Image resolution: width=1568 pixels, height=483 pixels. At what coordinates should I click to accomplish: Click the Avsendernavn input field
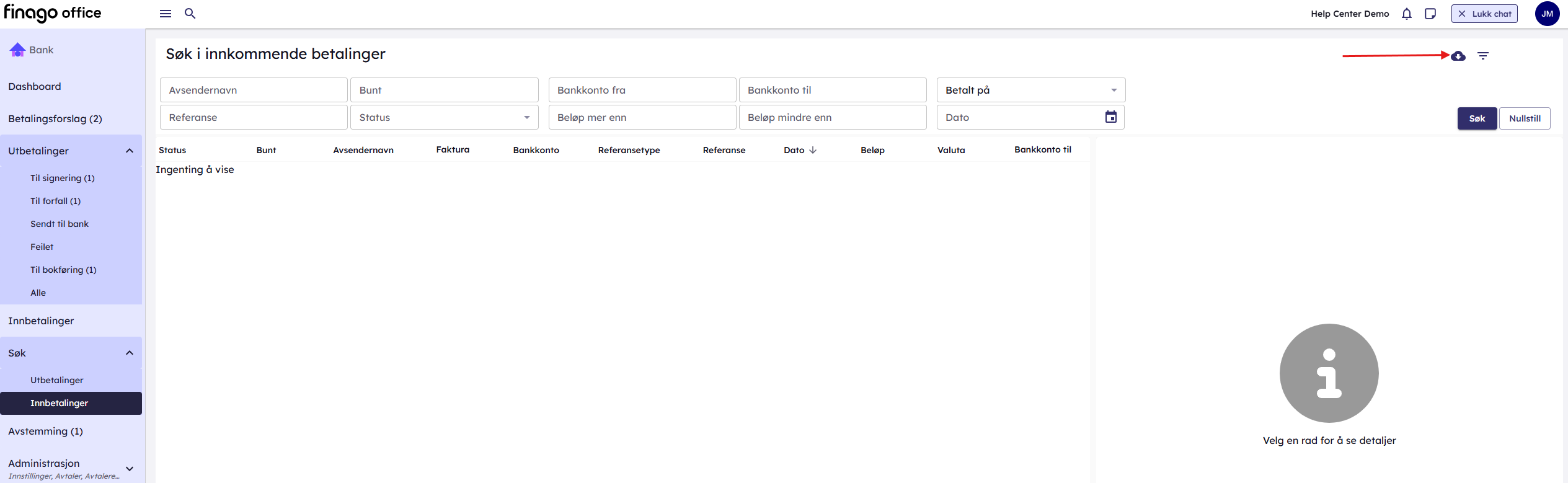pos(254,90)
